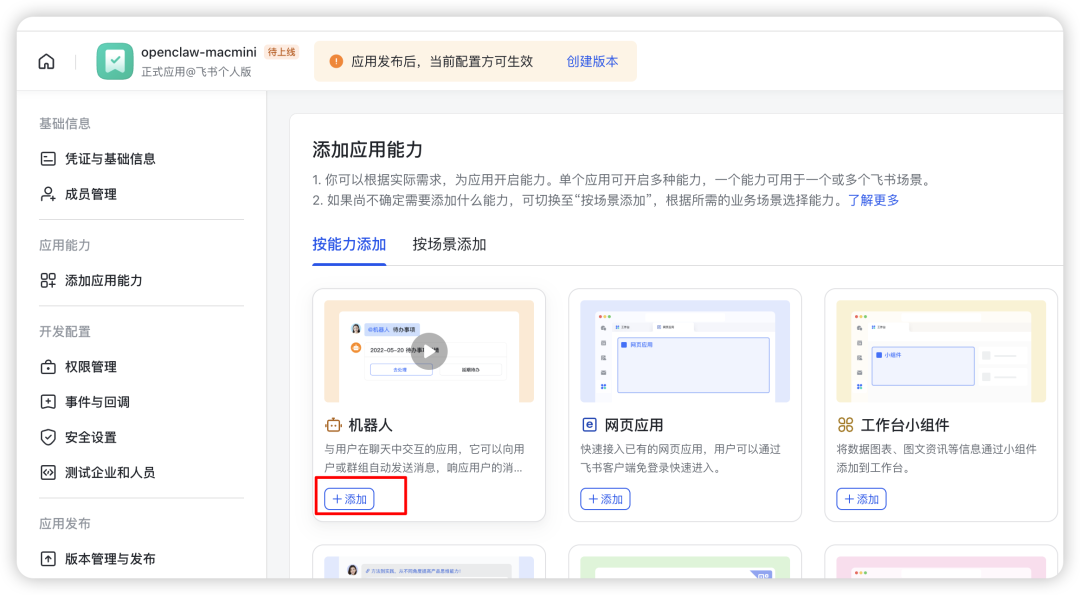Click the 创建版本 link in the banner
1080x595 pixels.
point(593,61)
